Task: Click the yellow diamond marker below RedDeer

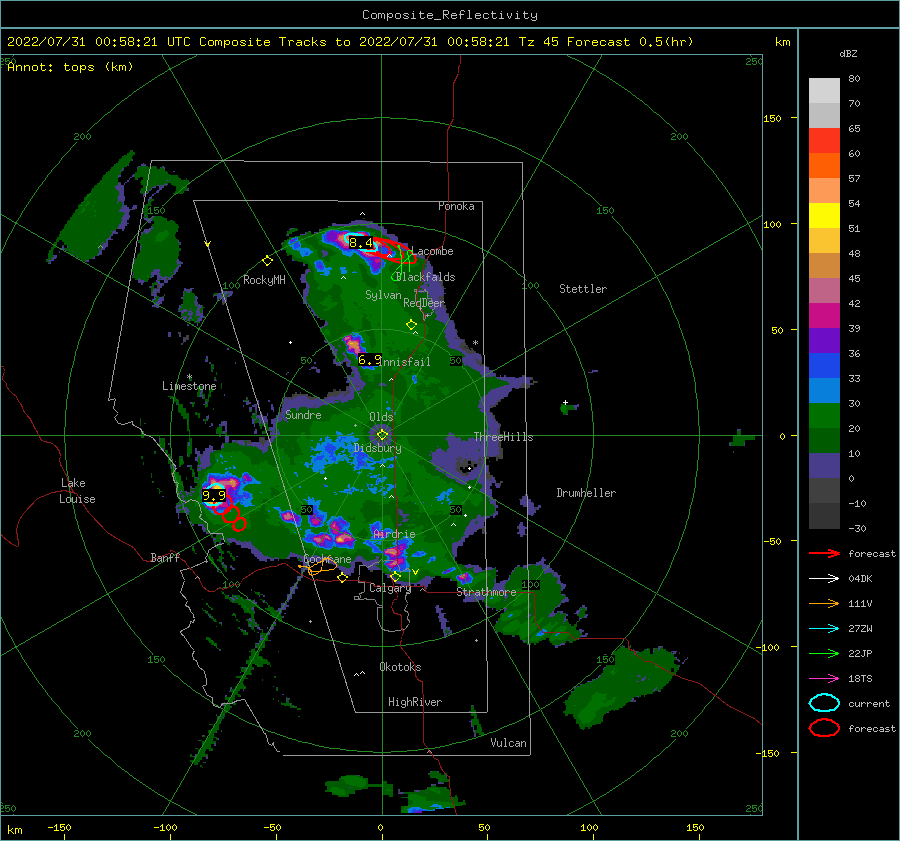Action: click(x=411, y=324)
